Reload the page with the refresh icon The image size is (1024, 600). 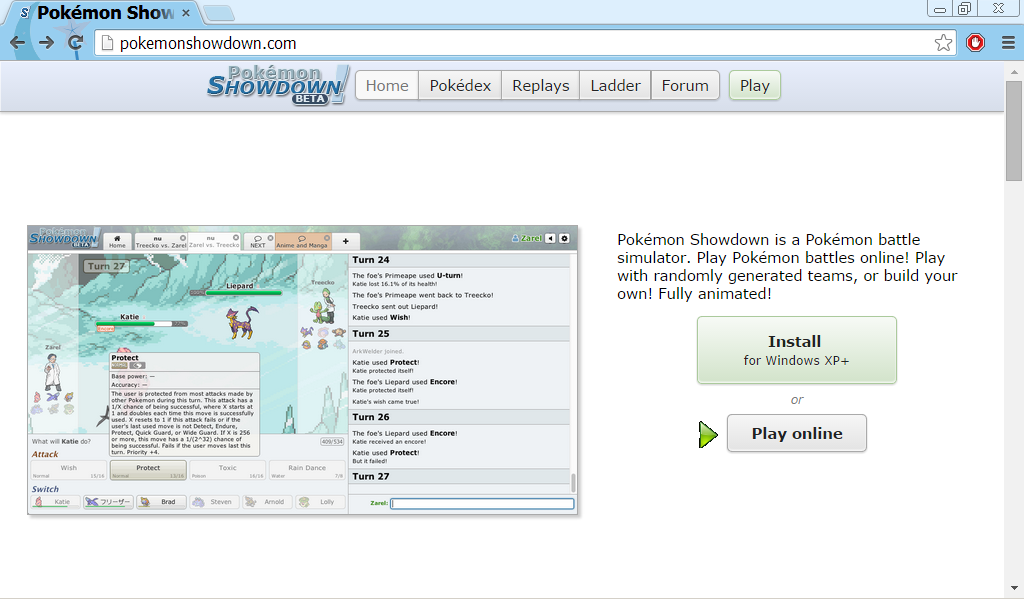(x=76, y=43)
